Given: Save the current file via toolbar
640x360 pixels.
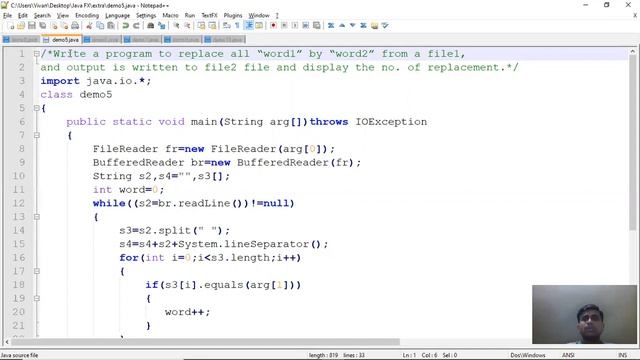Looking at the screenshot, I should tap(31, 26).
